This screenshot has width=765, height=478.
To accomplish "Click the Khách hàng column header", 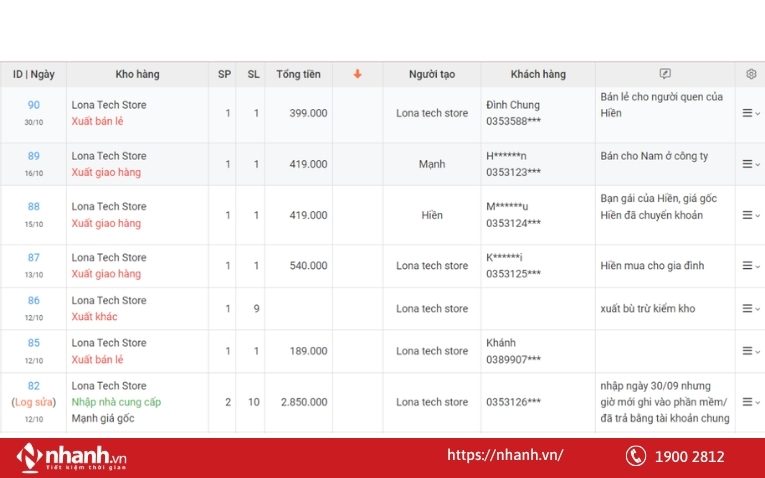I will (538, 74).
